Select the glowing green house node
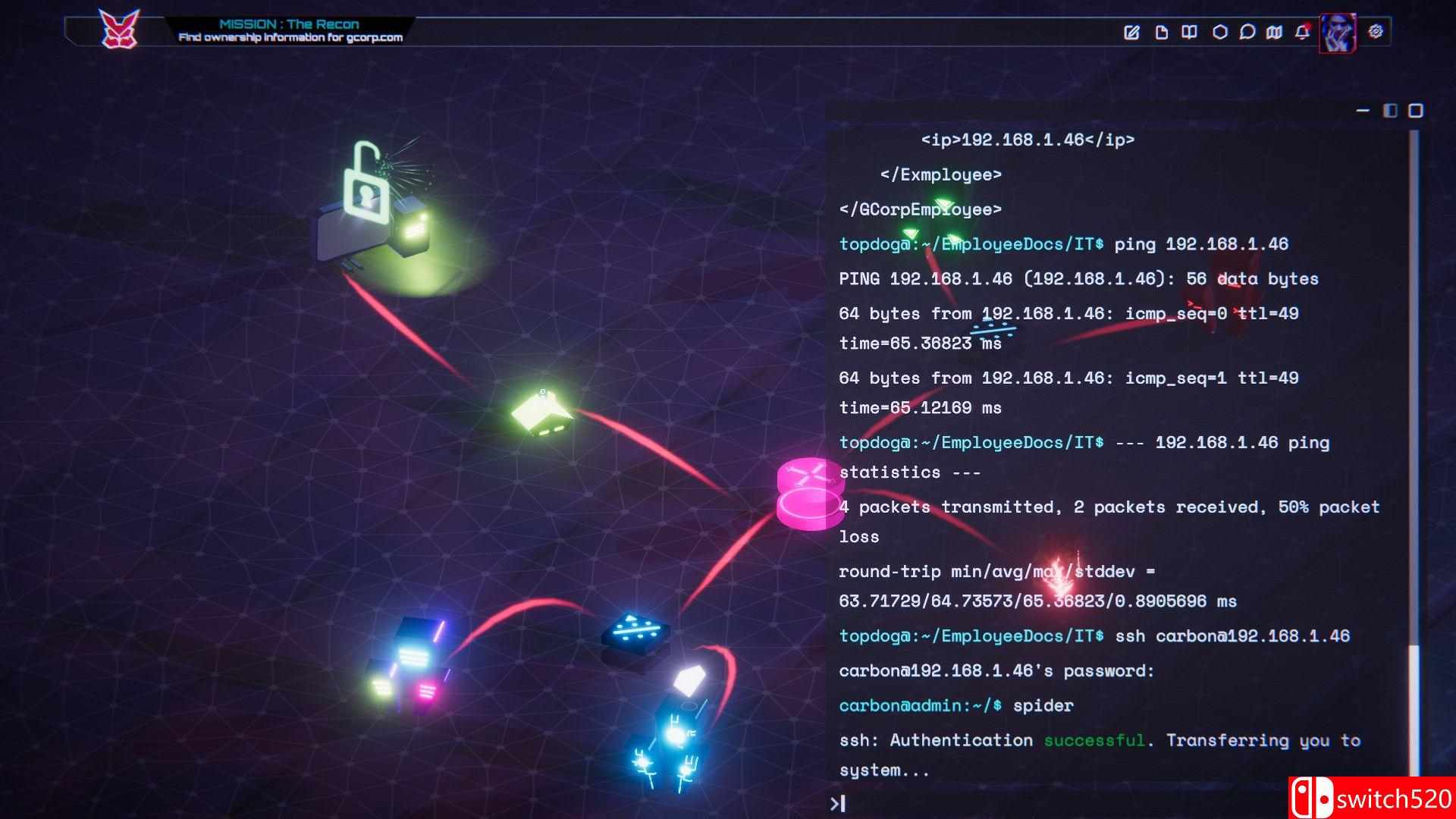The image size is (1456, 819). click(x=541, y=413)
